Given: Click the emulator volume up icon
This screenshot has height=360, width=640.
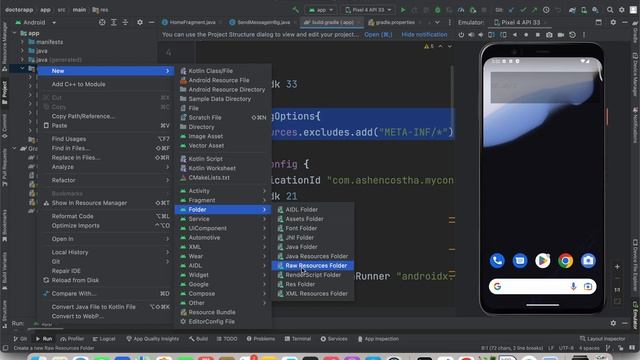Looking at the screenshot, I should [x=471, y=35].
